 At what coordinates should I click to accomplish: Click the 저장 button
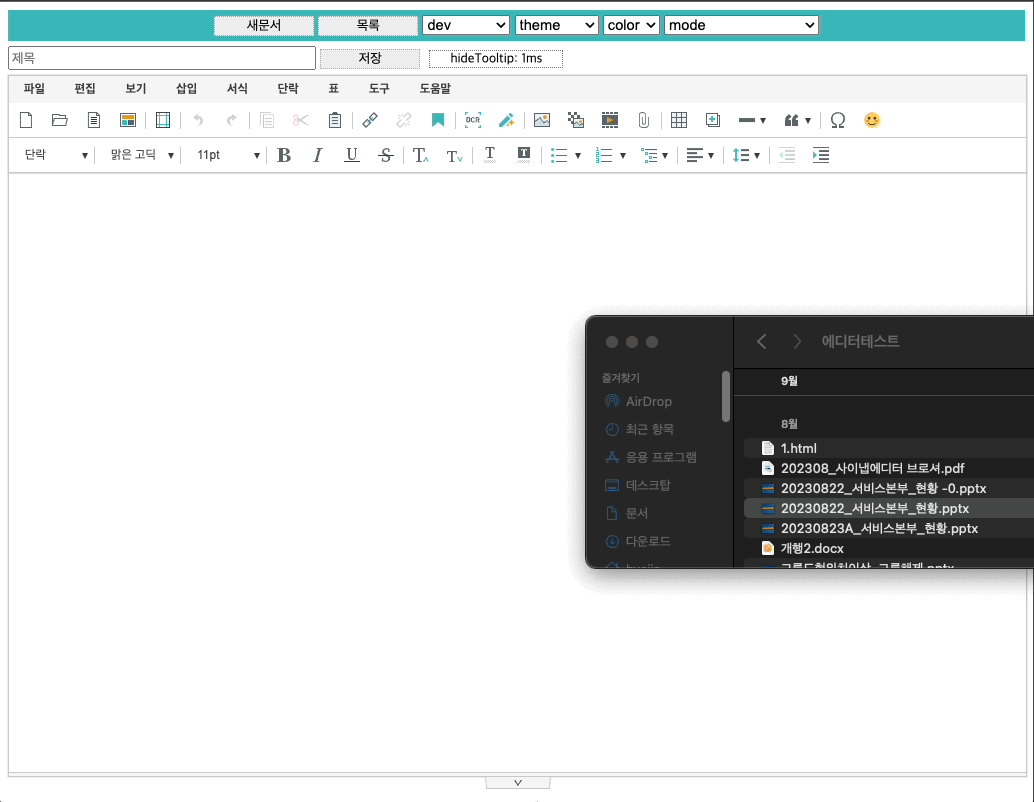(x=370, y=58)
